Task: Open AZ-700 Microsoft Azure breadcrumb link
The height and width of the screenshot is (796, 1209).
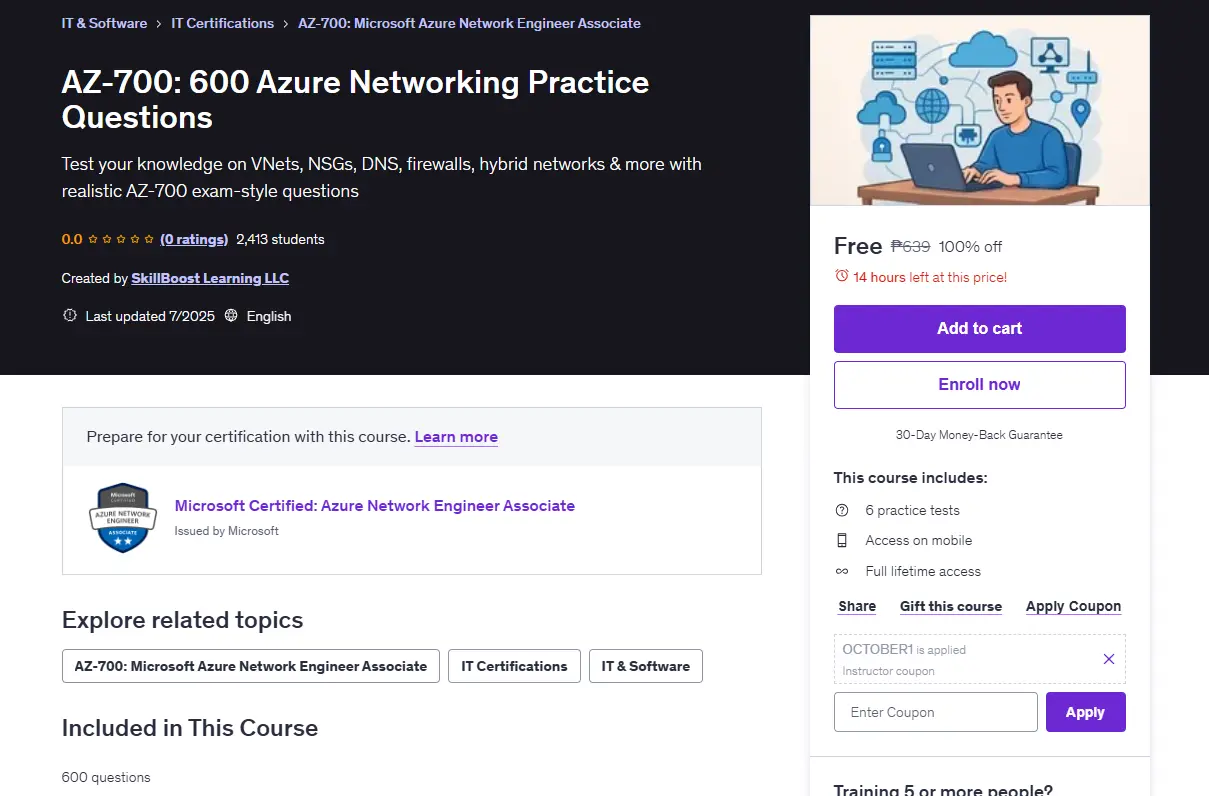Action: (x=469, y=23)
